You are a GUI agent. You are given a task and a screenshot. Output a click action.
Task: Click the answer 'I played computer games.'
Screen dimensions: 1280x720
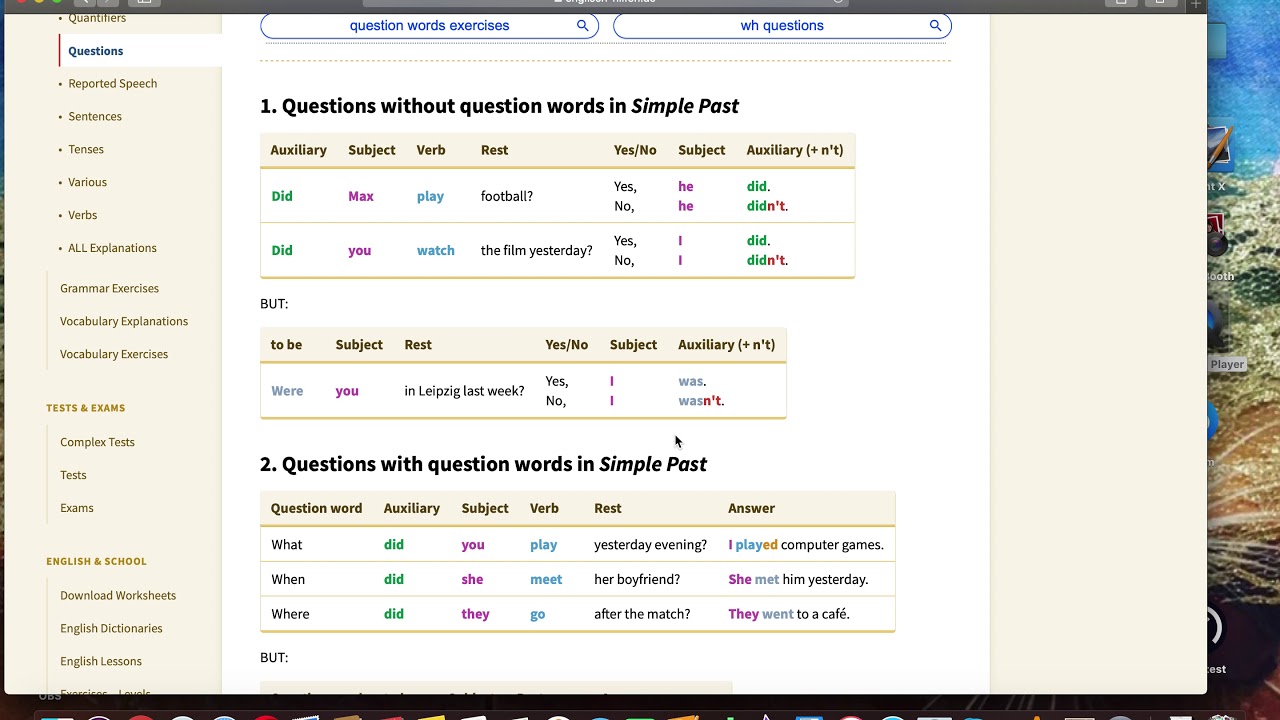pyautogui.click(x=806, y=545)
